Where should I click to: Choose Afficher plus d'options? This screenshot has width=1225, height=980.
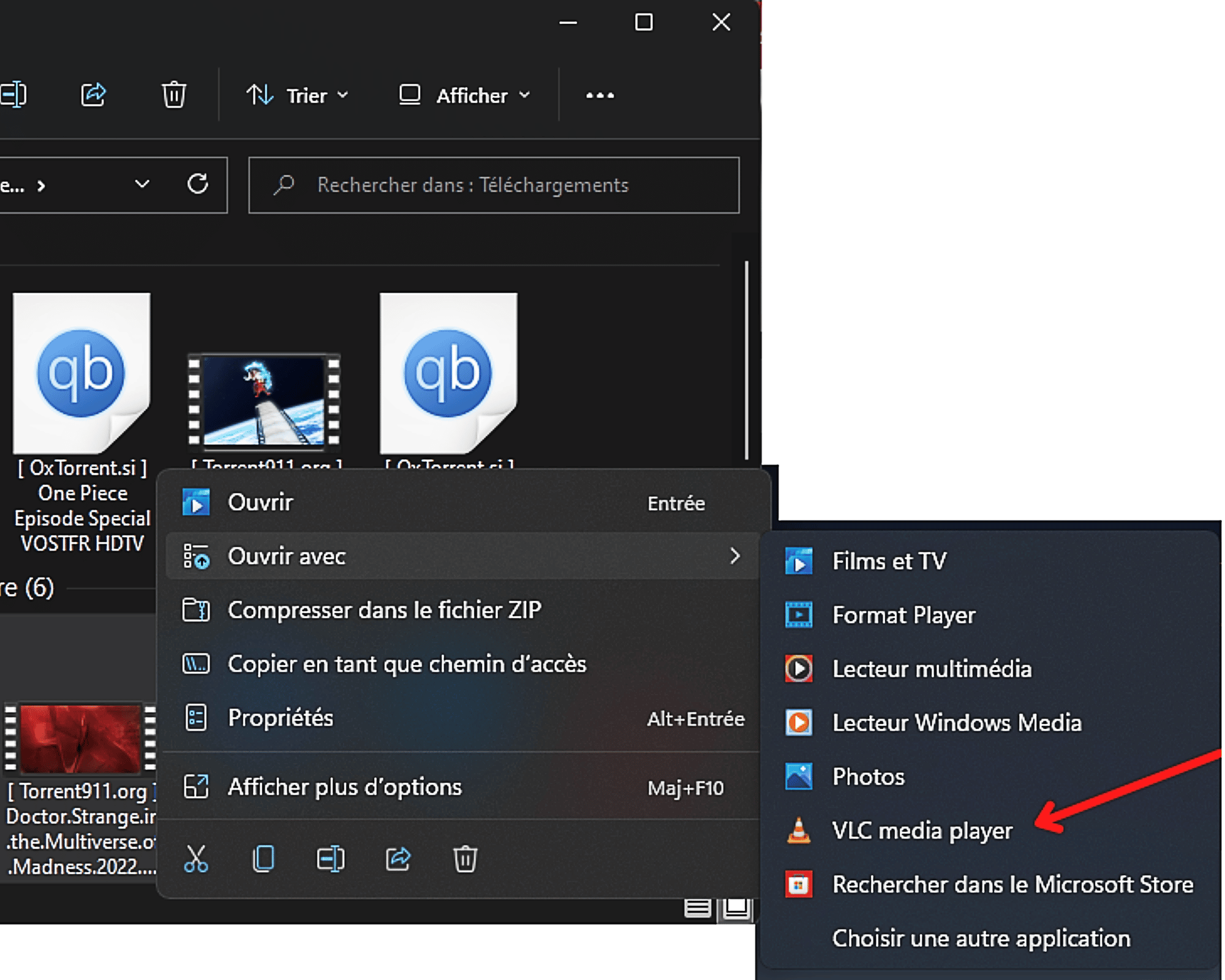(x=464, y=787)
